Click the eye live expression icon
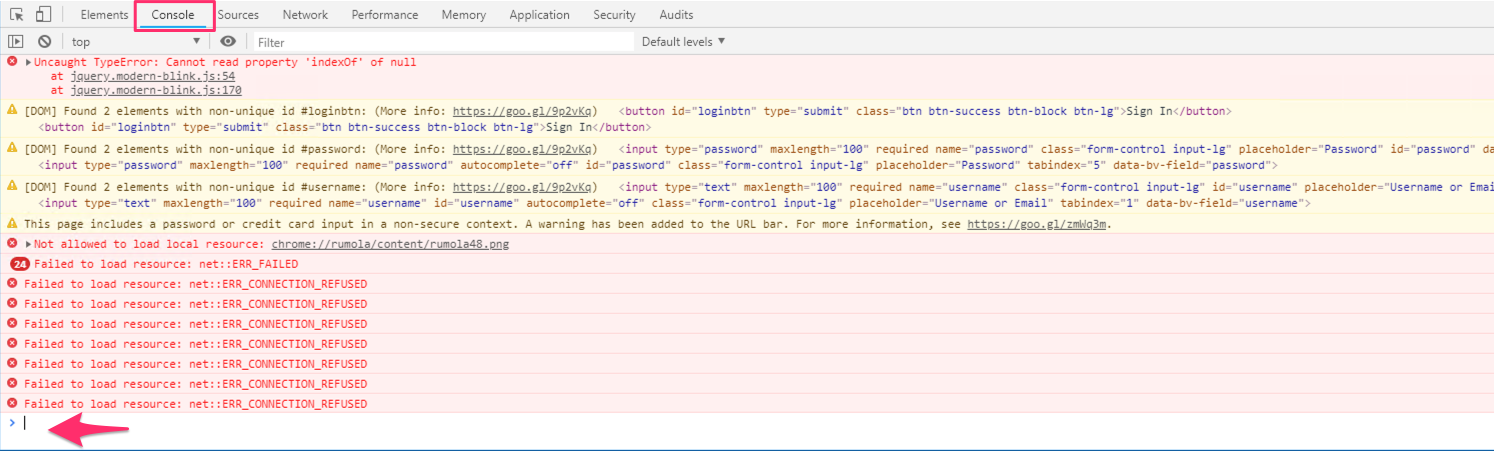 pyautogui.click(x=228, y=42)
